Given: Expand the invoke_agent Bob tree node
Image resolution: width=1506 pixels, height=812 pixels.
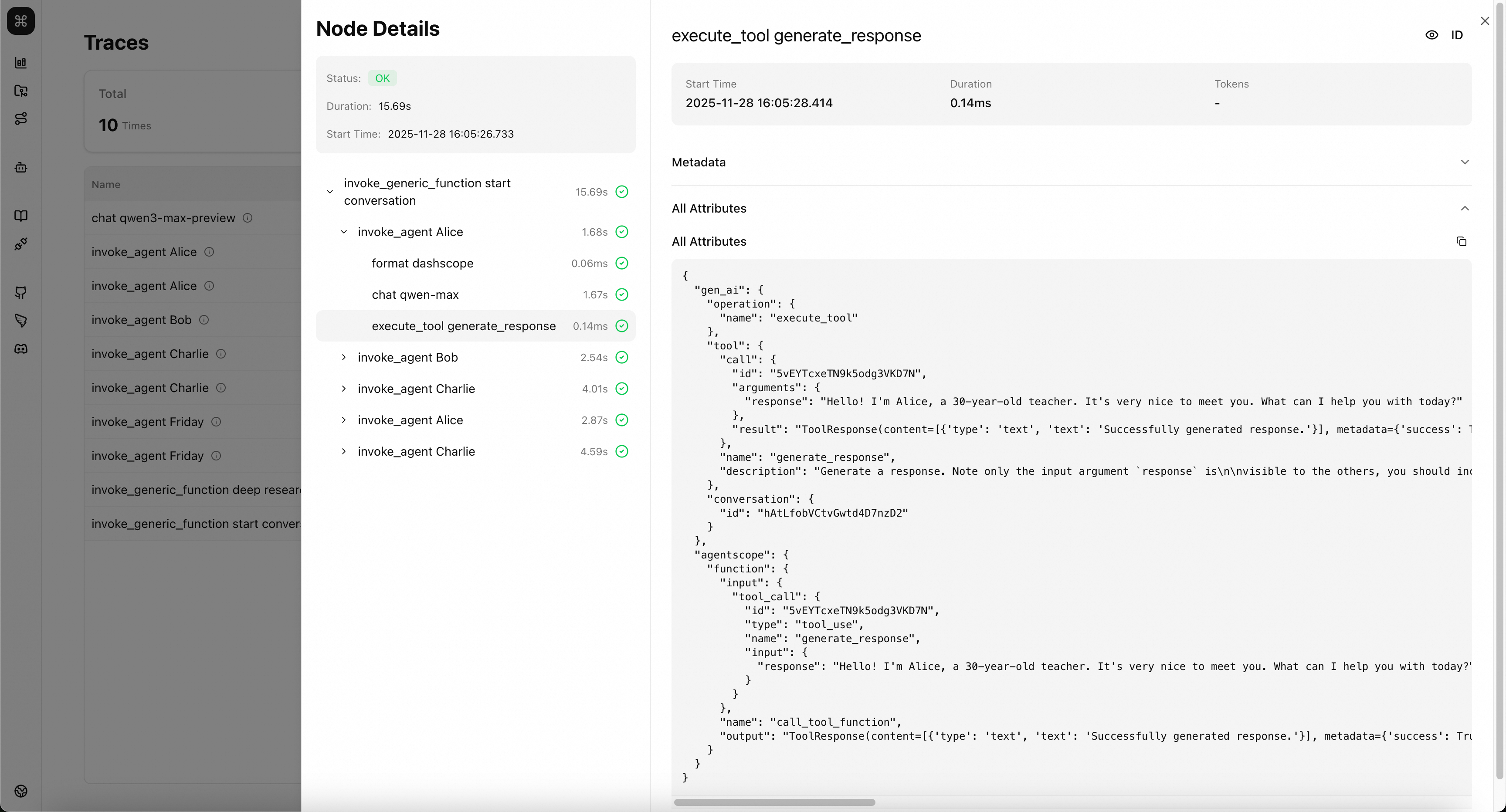Looking at the screenshot, I should pyautogui.click(x=344, y=357).
